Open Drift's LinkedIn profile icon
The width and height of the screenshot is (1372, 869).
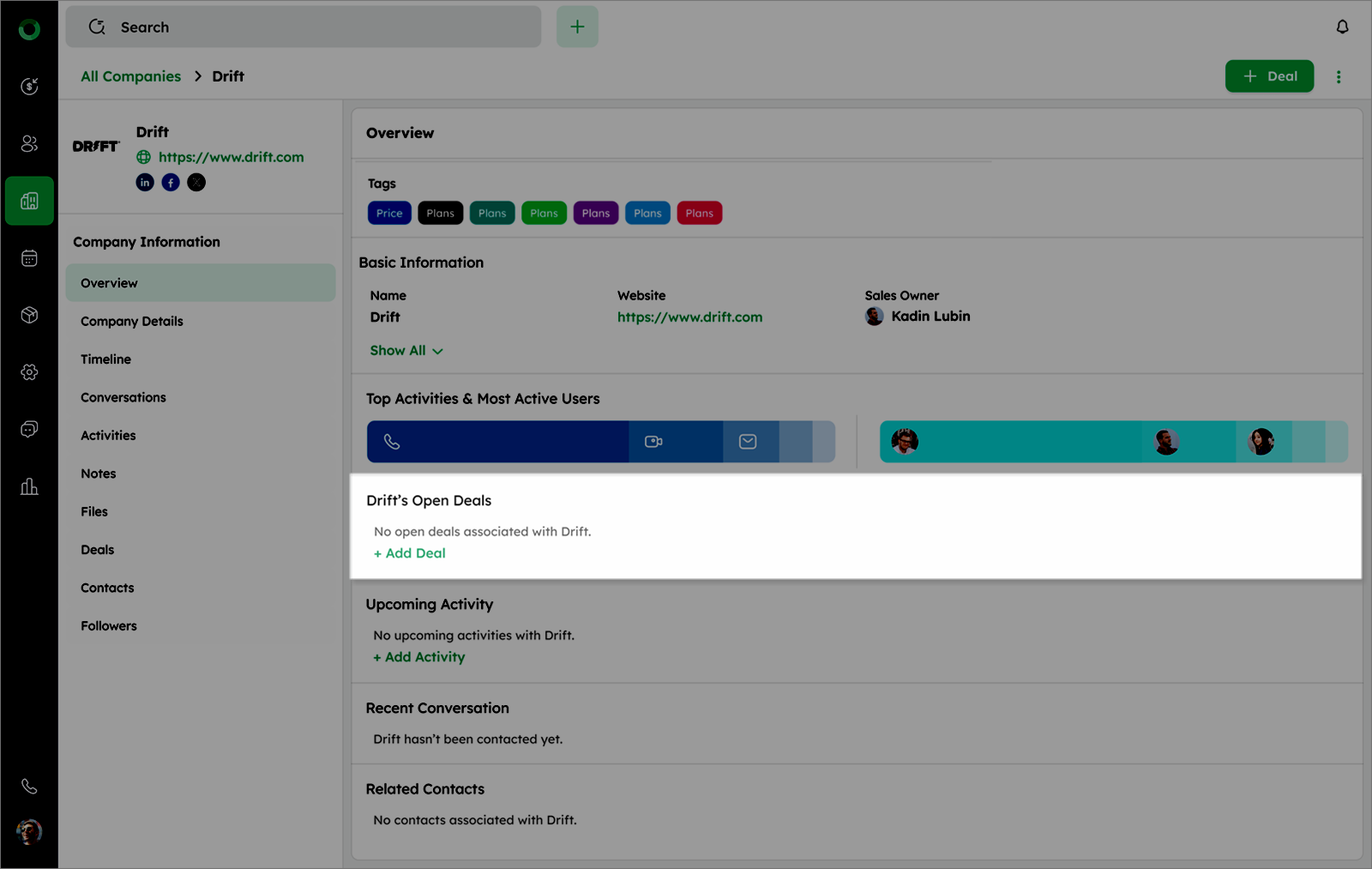[145, 183]
